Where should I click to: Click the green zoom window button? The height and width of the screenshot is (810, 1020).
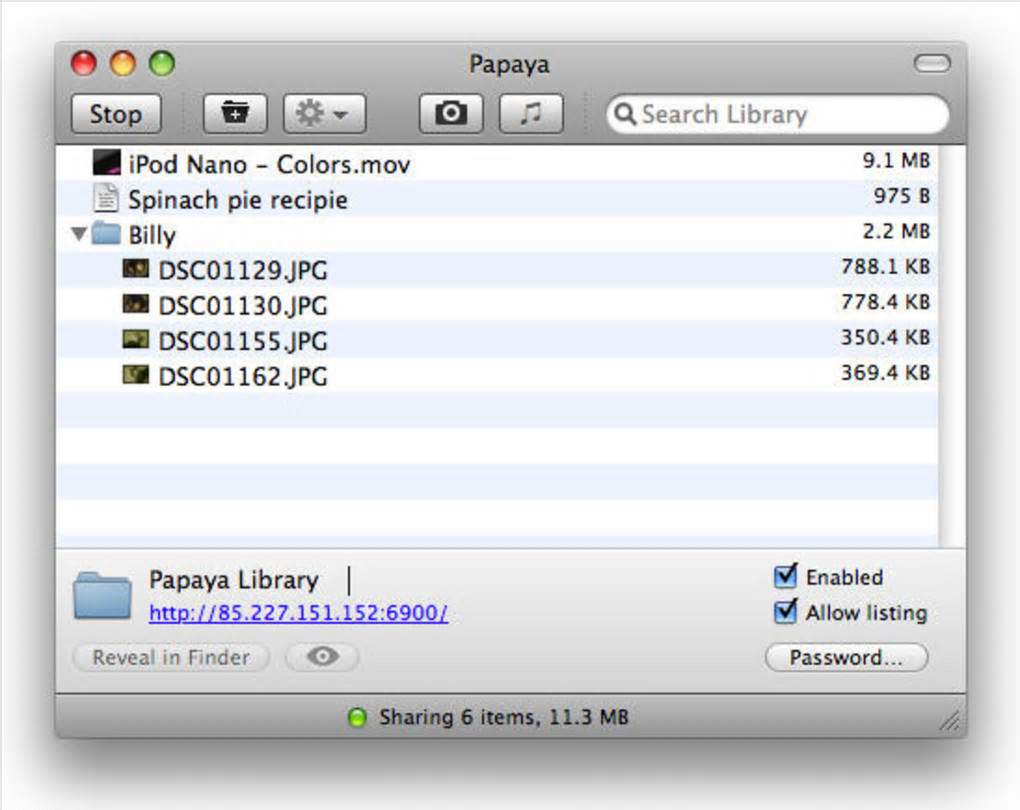click(162, 63)
